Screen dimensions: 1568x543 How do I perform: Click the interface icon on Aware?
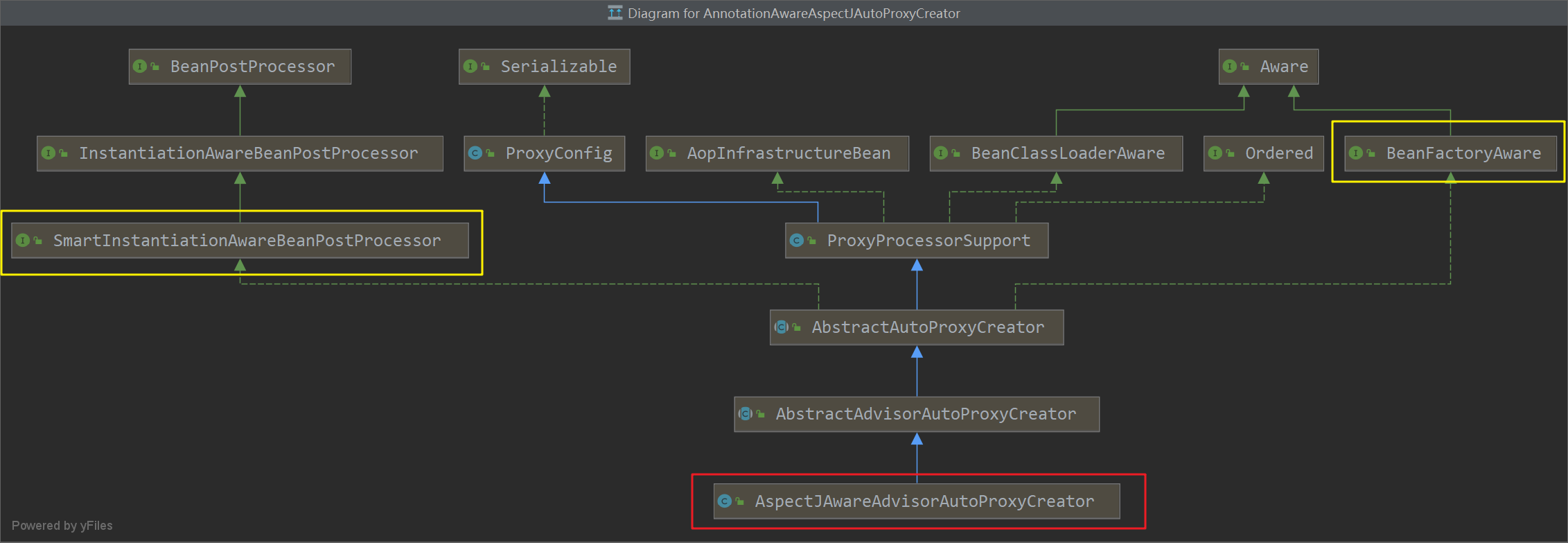[1230, 67]
